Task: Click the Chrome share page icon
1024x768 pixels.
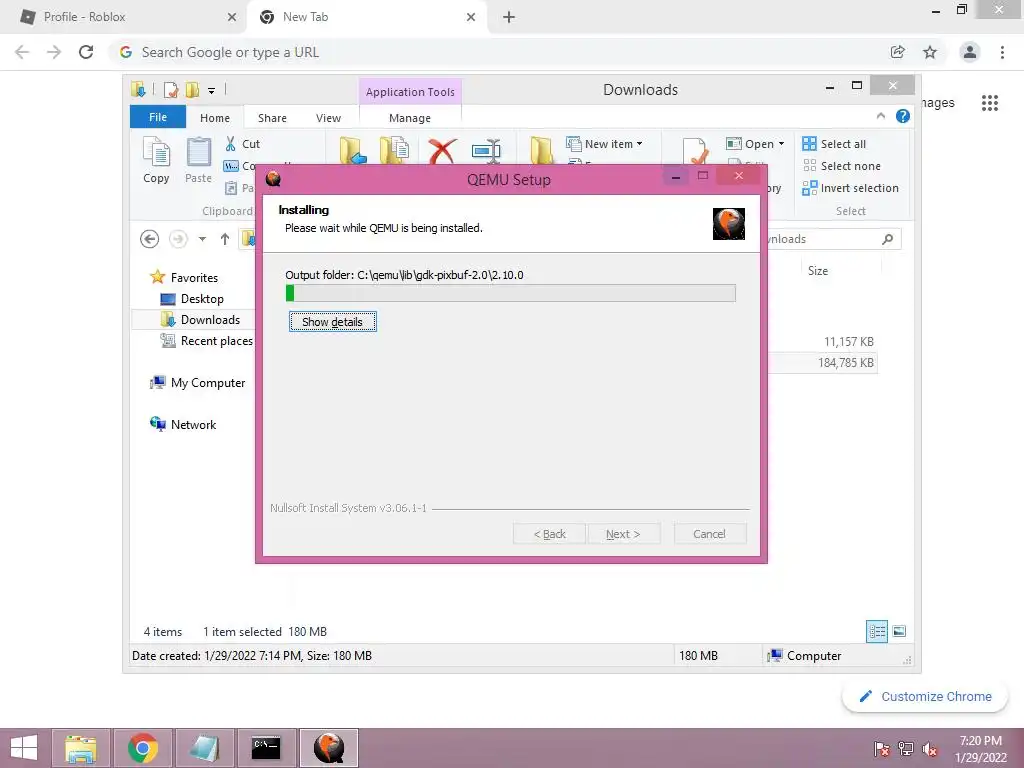Action: [898, 52]
